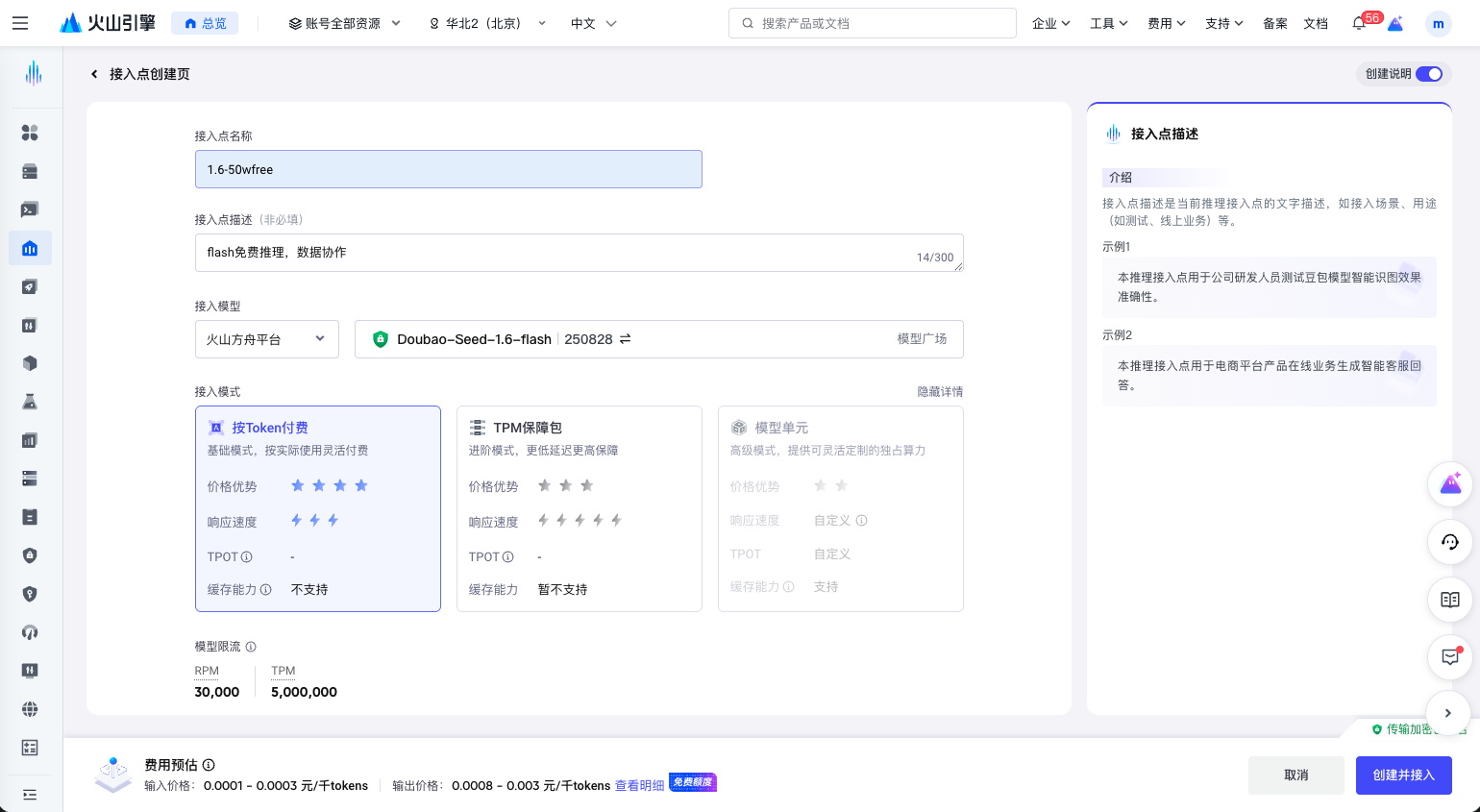This screenshot has width=1480, height=812.
Task: Open the hamburger main menu
Action: click(x=20, y=23)
